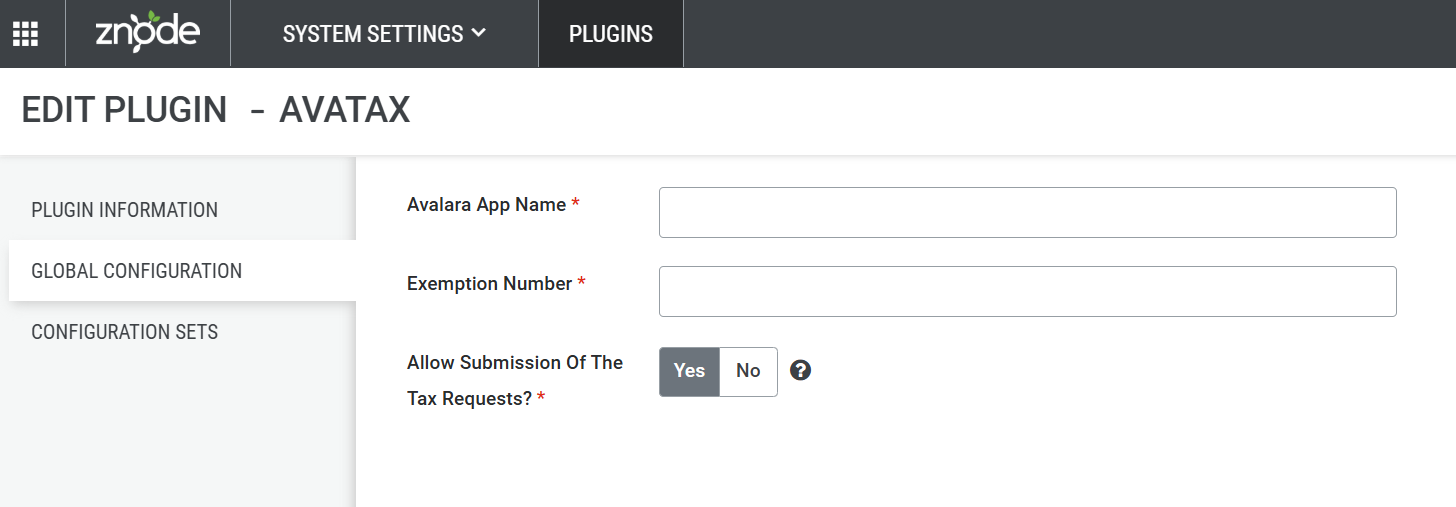Click the Exemption Number label
This screenshot has height=507, width=1456.
point(490,284)
